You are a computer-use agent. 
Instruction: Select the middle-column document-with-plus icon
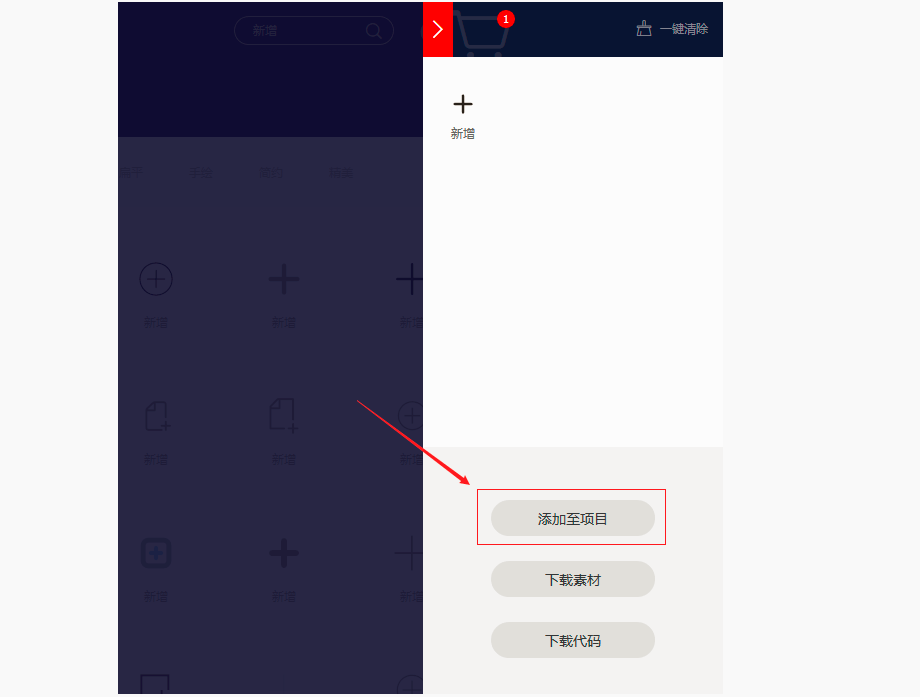283,415
